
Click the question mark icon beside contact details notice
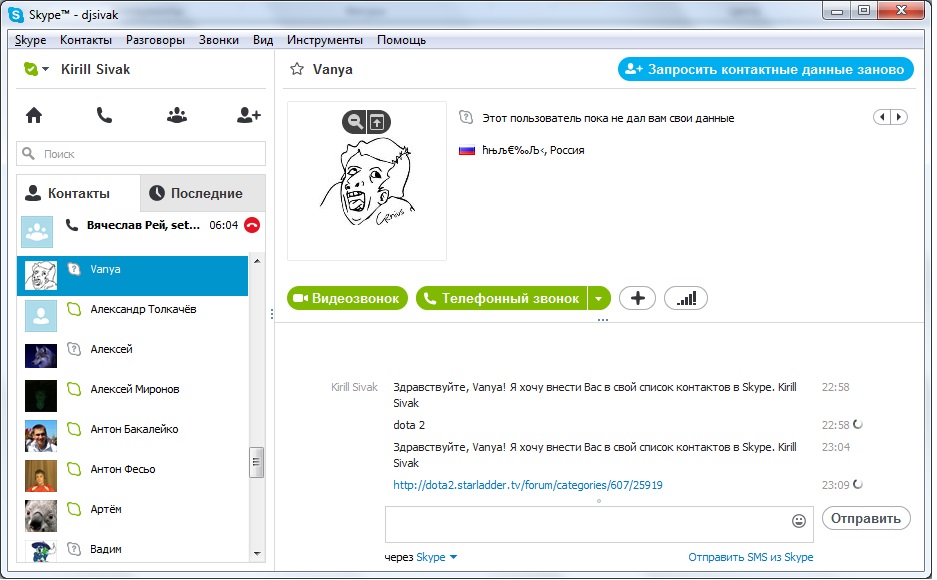tap(466, 117)
